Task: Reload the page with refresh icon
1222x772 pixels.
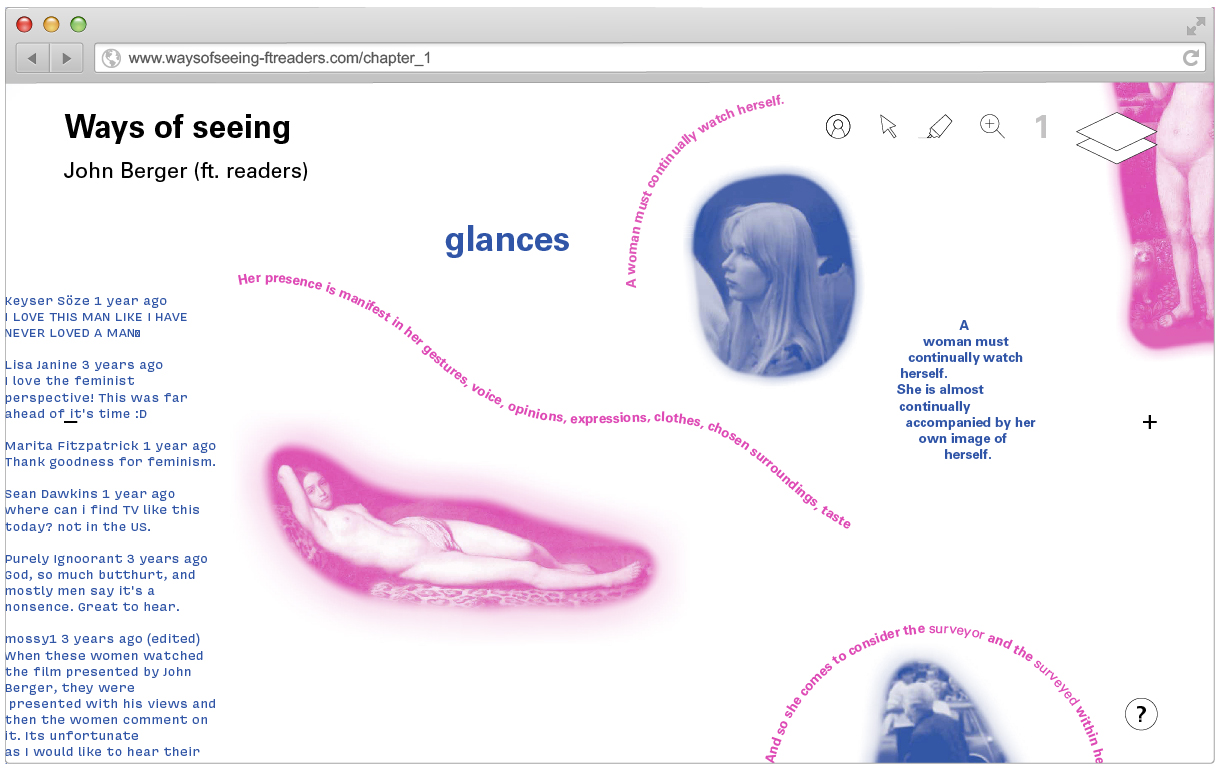Action: pyautogui.click(x=1190, y=58)
